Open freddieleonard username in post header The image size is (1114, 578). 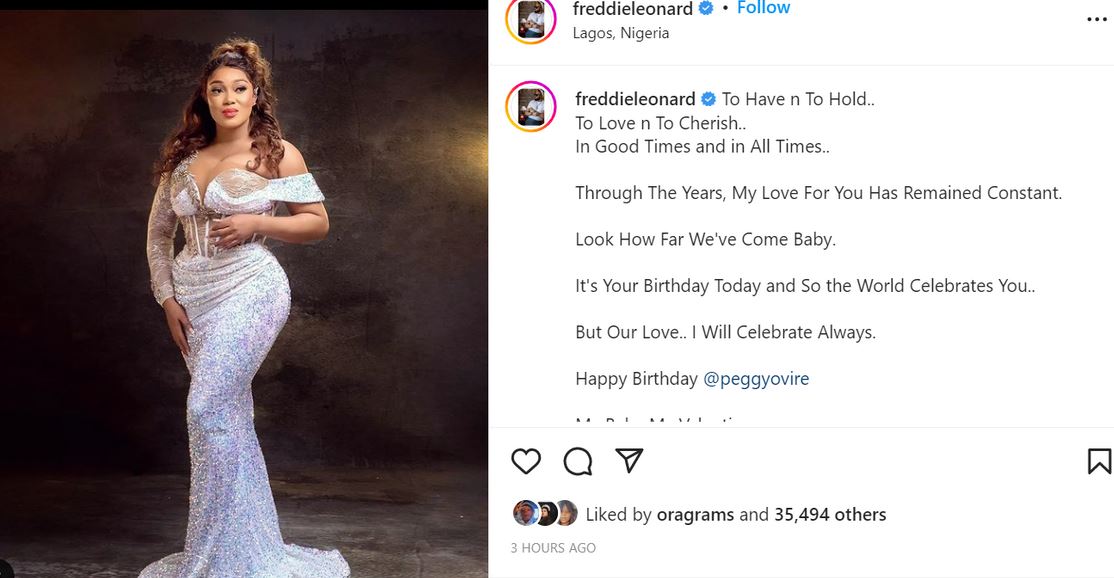632,9
